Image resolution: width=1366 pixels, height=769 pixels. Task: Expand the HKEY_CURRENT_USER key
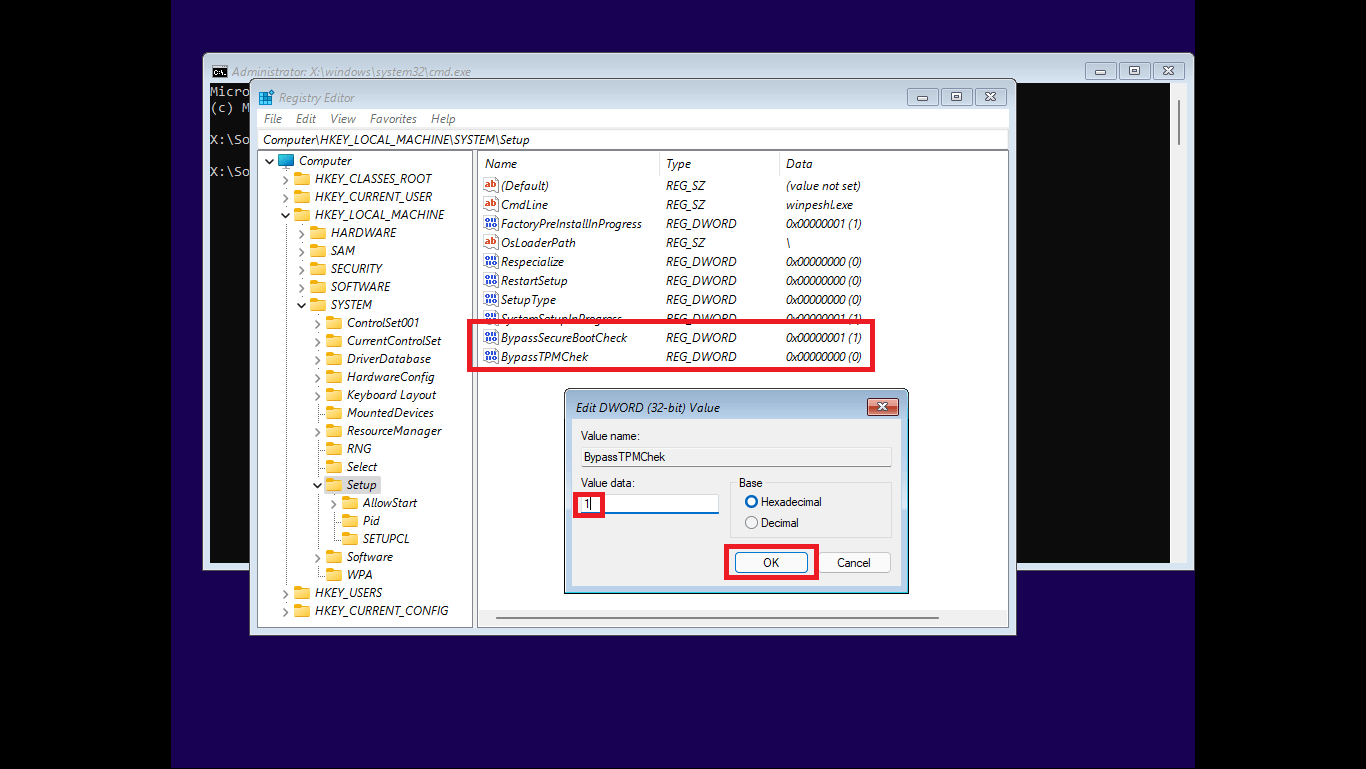point(286,197)
